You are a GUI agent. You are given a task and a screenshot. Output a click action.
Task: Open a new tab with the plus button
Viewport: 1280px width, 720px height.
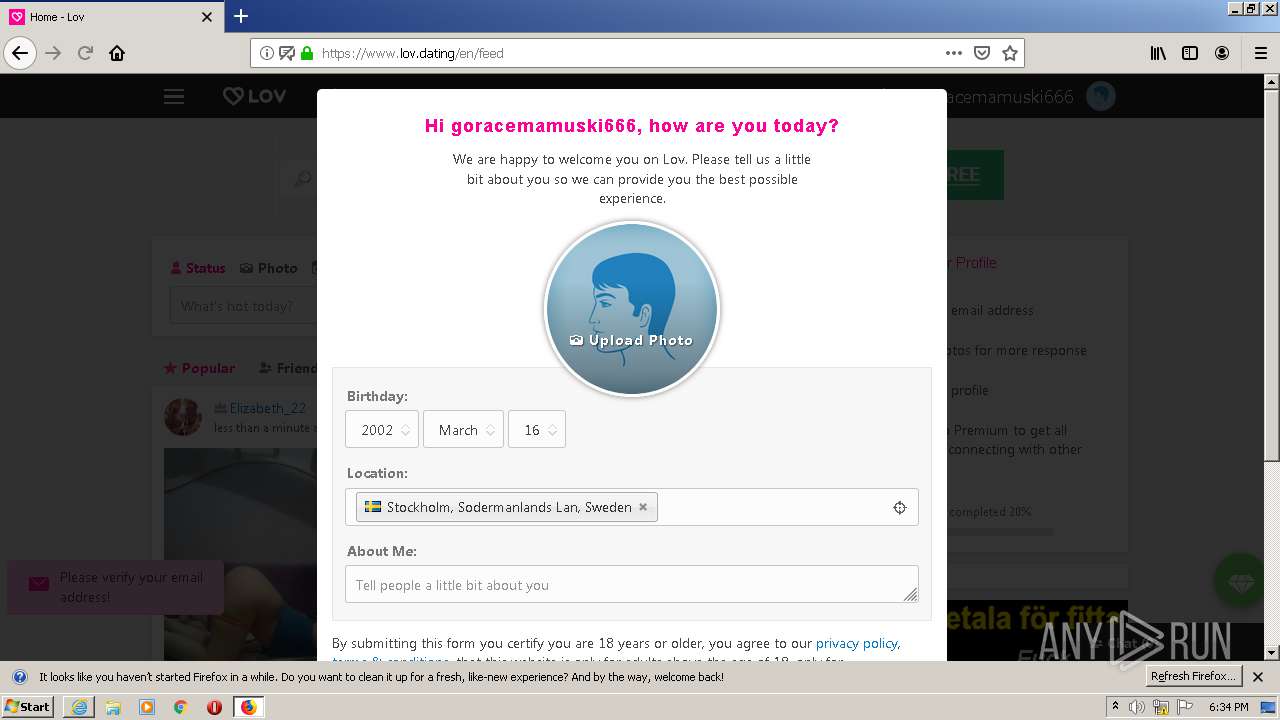point(241,16)
